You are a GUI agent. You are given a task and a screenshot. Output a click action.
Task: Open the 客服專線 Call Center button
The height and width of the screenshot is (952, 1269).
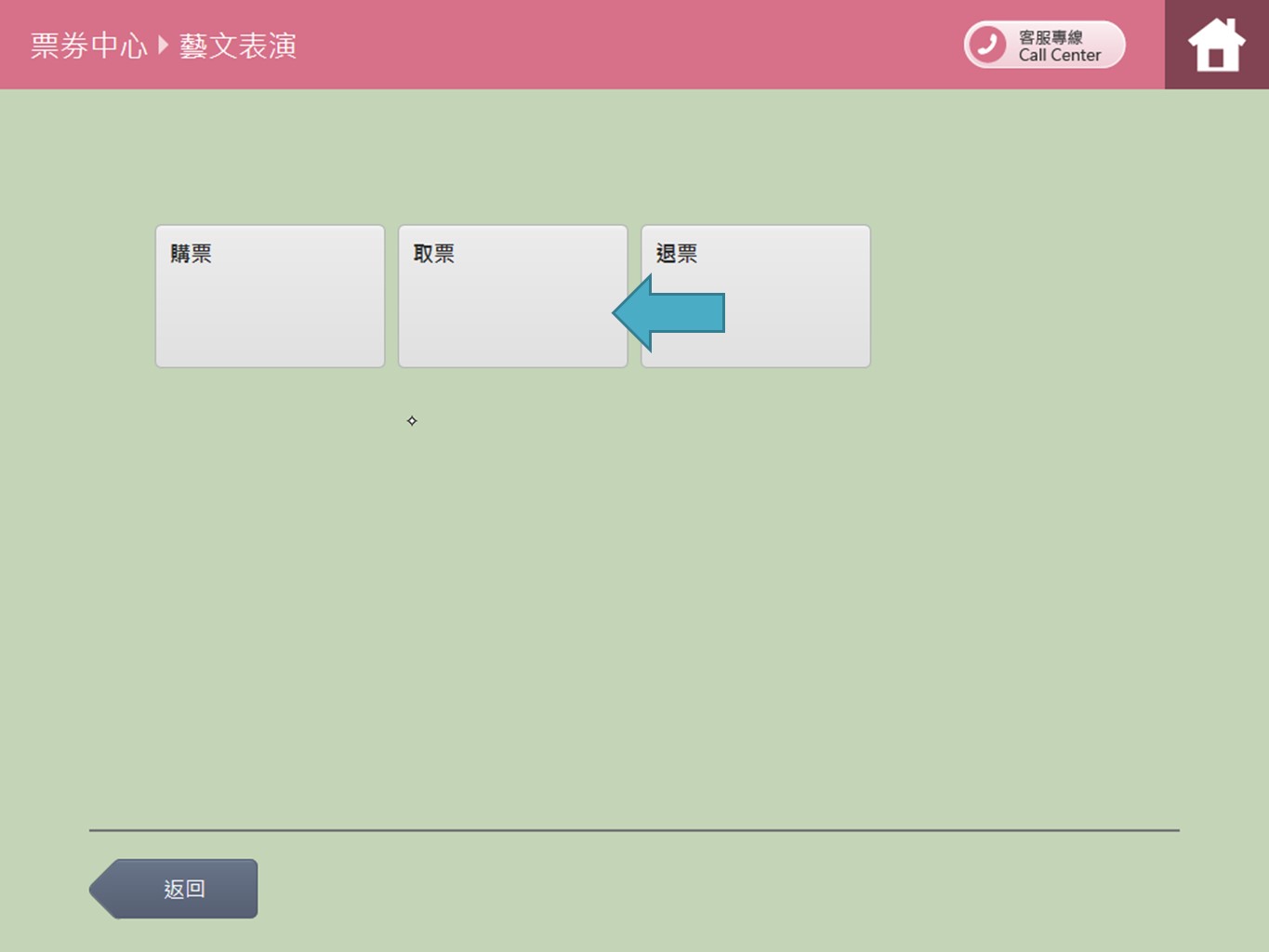click(1044, 45)
